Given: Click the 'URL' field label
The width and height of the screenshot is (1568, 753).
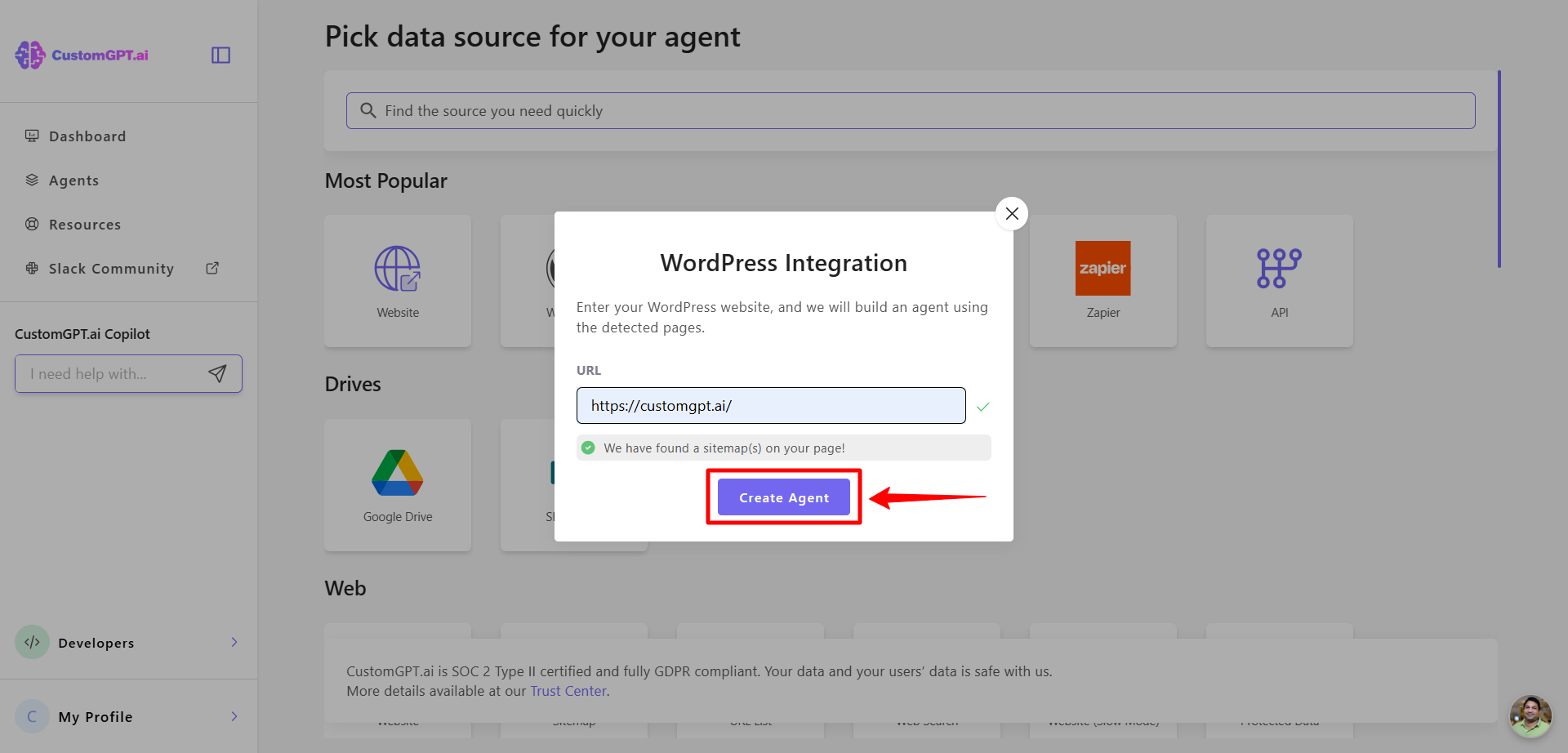Looking at the screenshot, I should click(589, 371).
